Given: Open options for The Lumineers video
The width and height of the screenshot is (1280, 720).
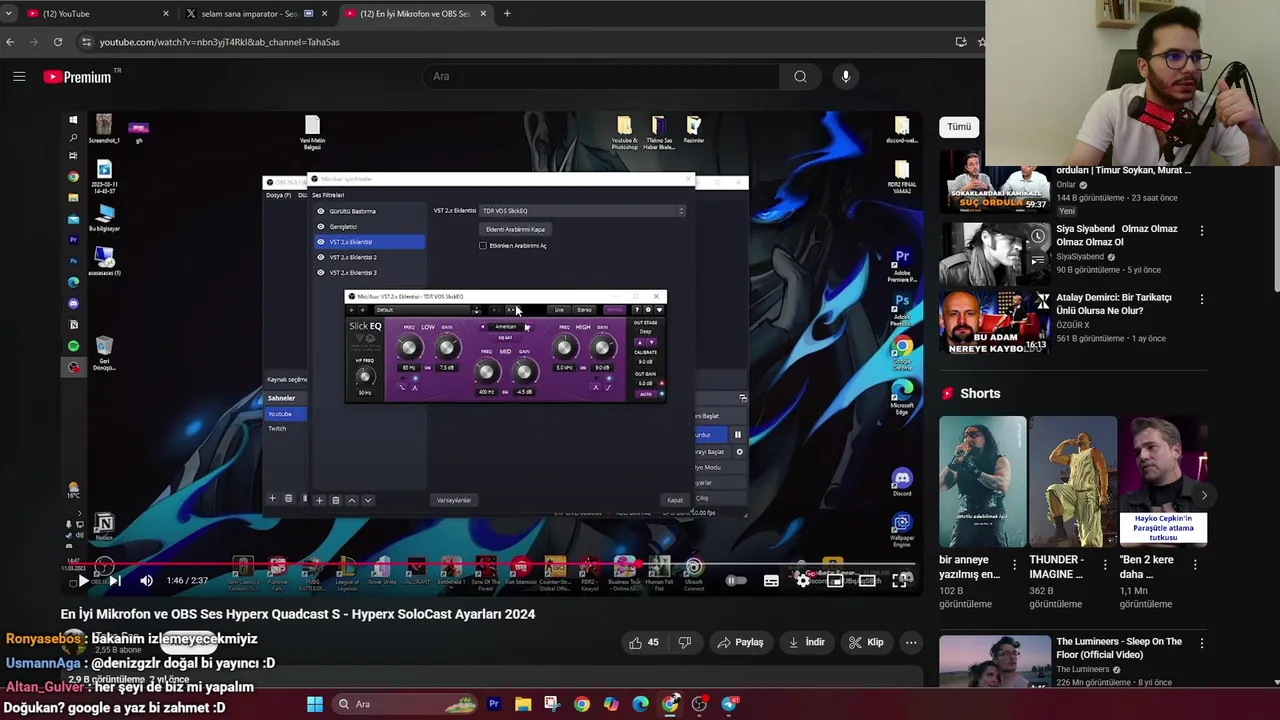Looking at the screenshot, I should 1202,643.
